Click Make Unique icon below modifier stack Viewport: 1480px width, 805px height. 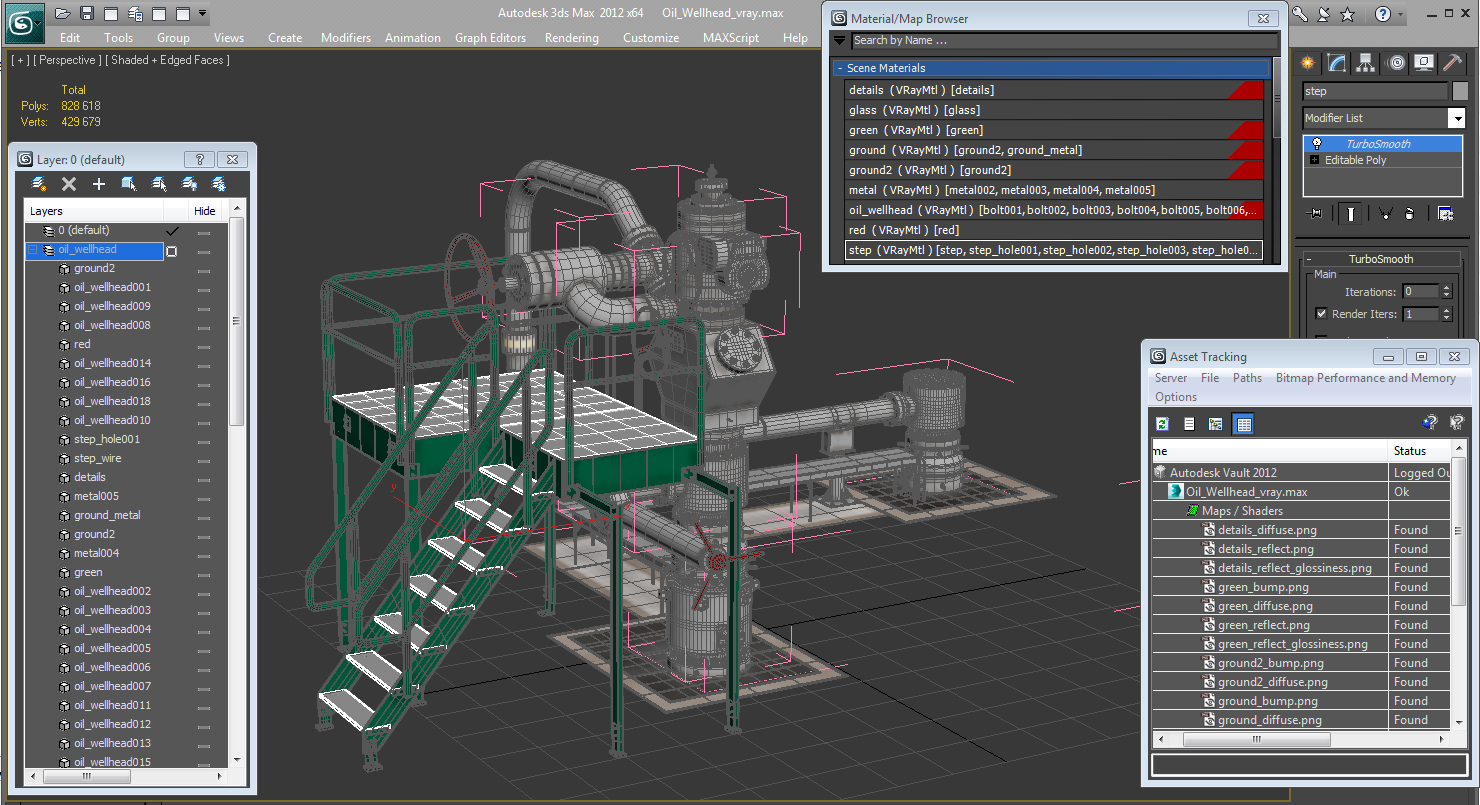[x=1386, y=213]
